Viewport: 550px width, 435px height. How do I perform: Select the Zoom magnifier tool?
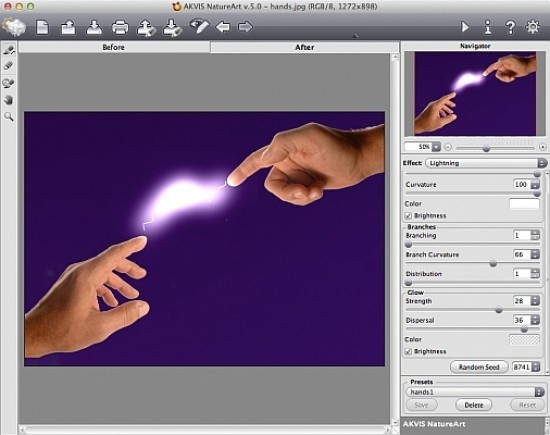[9, 117]
